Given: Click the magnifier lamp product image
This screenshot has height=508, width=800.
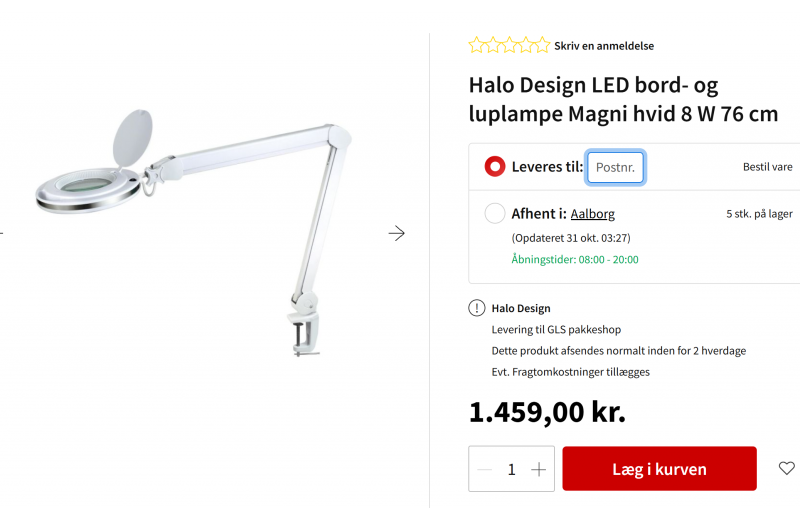Looking at the screenshot, I should point(194,232).
